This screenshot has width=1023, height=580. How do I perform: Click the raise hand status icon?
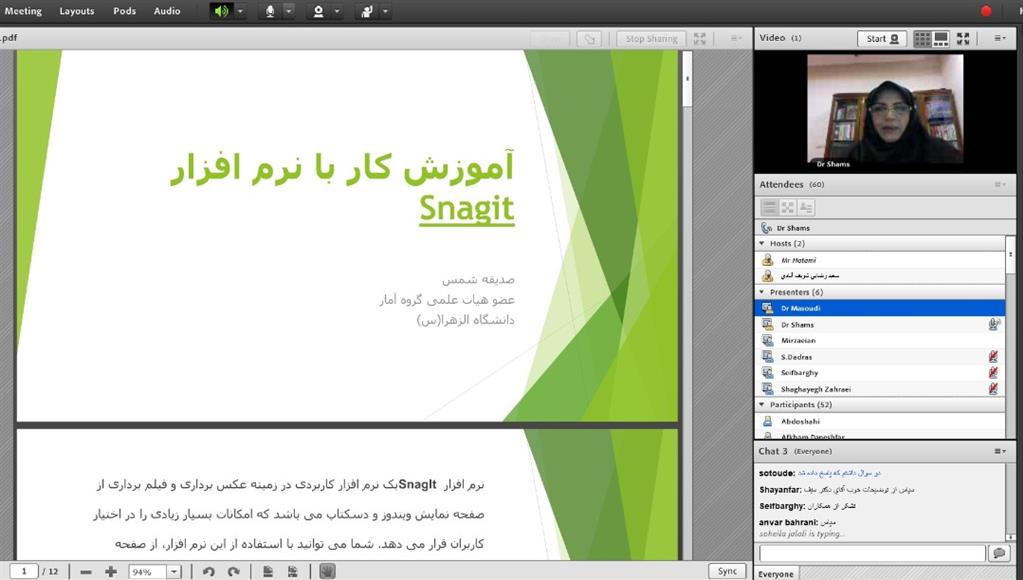[x=367, y=11]
